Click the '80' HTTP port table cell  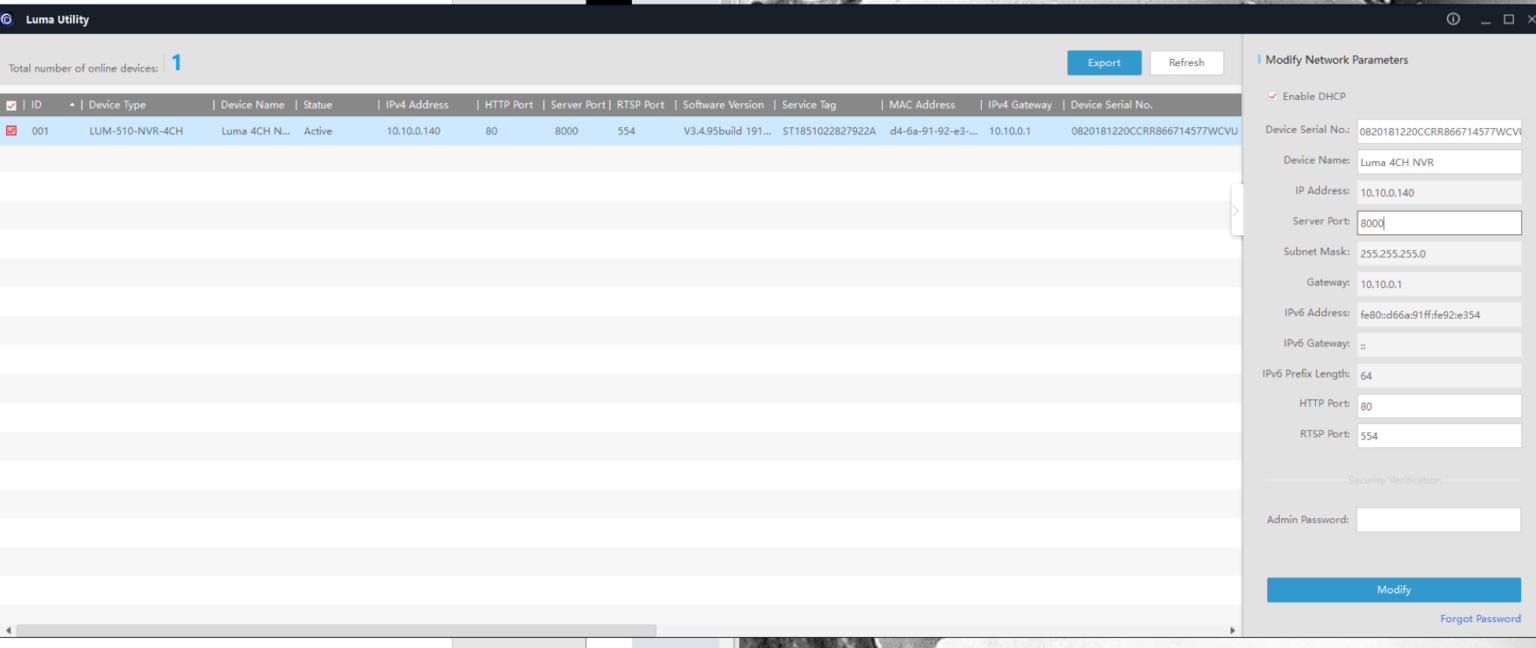point(491,131)
